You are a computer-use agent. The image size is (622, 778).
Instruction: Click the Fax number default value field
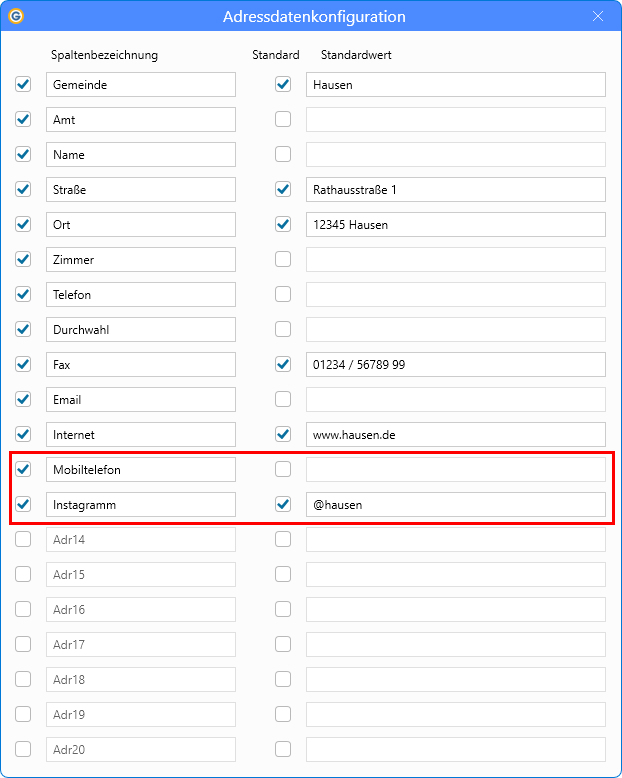[455, 365]
